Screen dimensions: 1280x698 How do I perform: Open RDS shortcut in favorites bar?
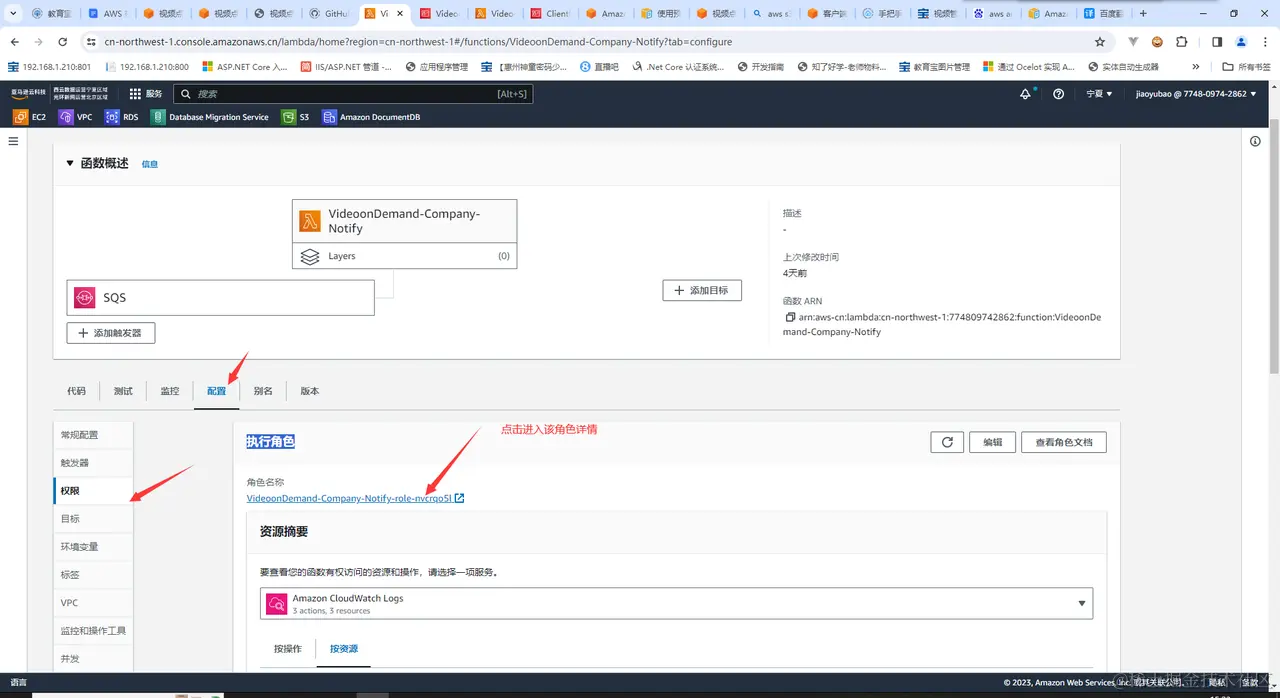pyautogui.click(x=122, y=117)
